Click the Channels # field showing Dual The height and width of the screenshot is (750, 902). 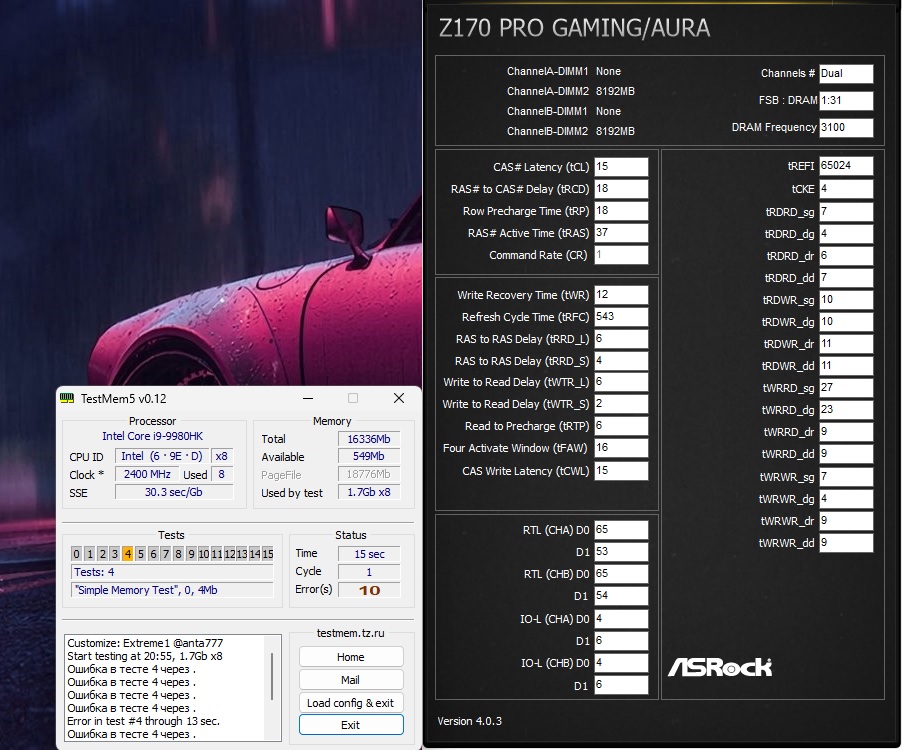[846, 74]
